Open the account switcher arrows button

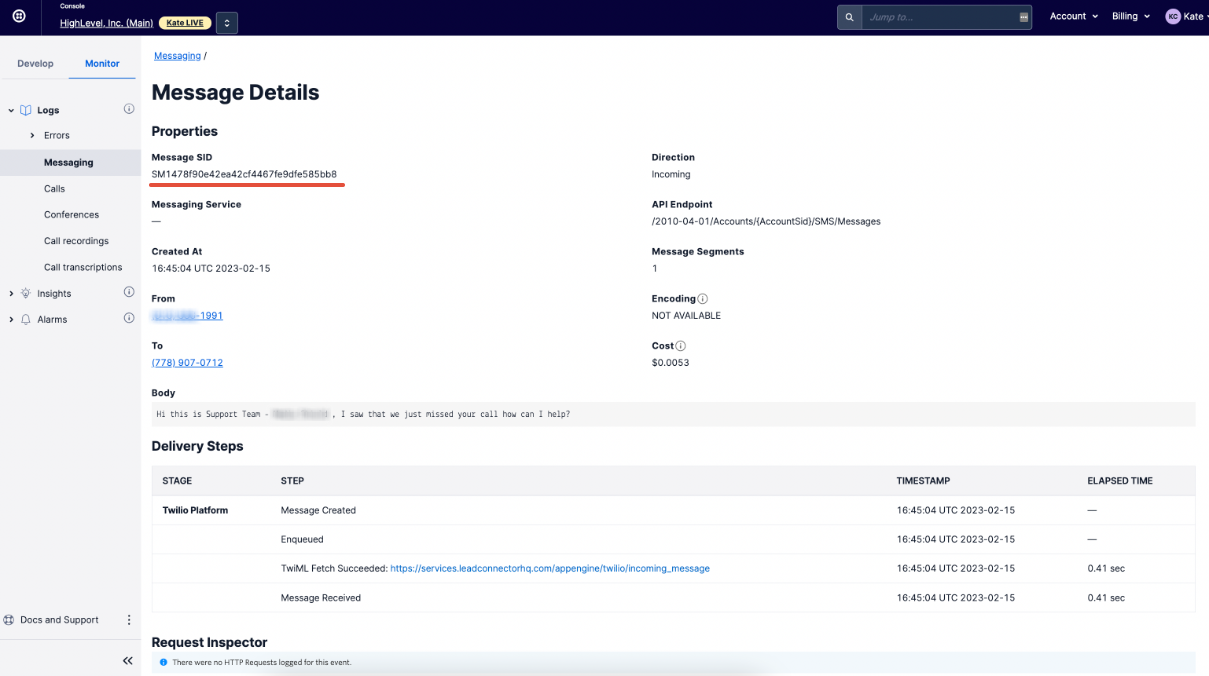[x=226, y=22]
